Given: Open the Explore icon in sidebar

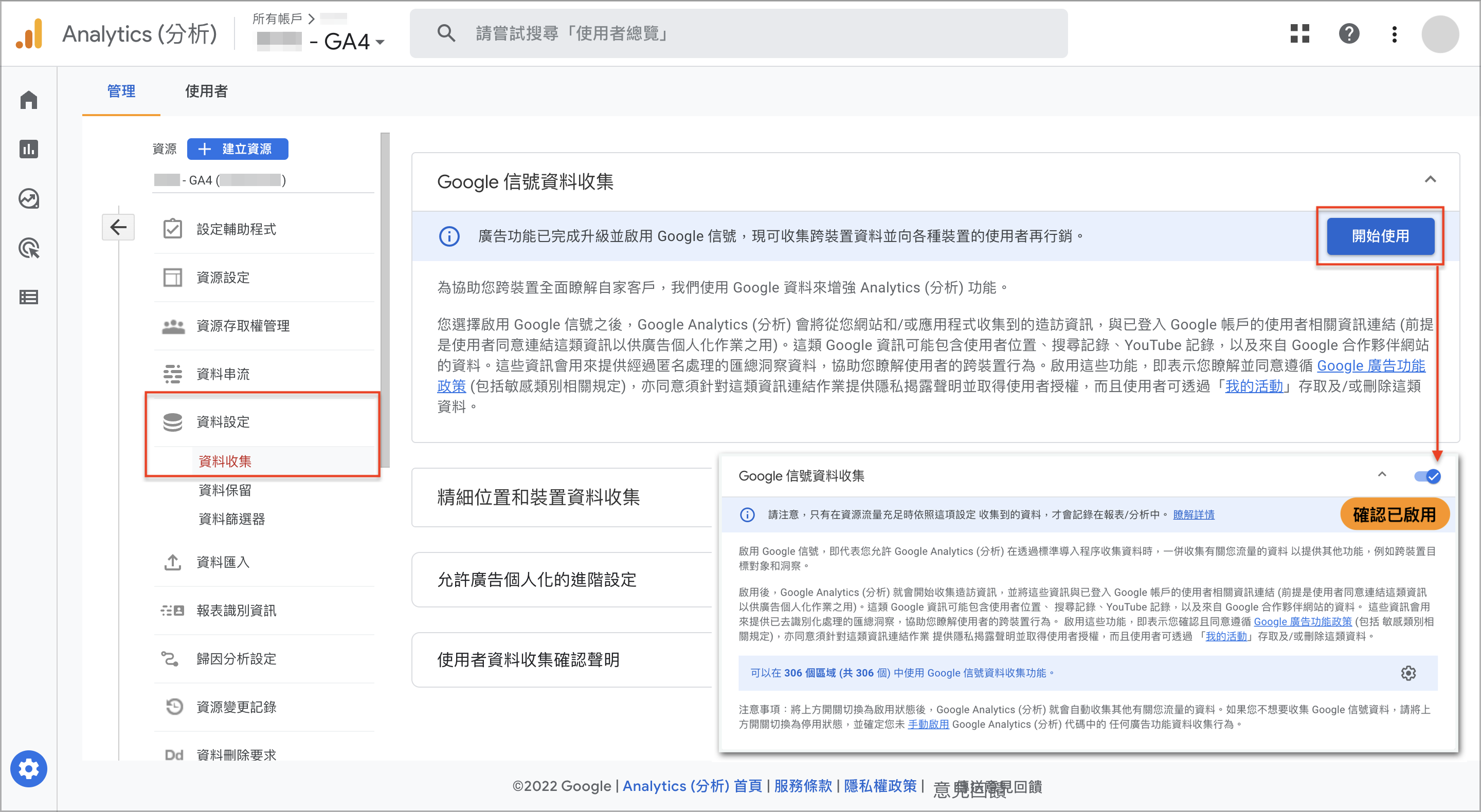Looking at the screenshot, I should (x=29, y=199).
